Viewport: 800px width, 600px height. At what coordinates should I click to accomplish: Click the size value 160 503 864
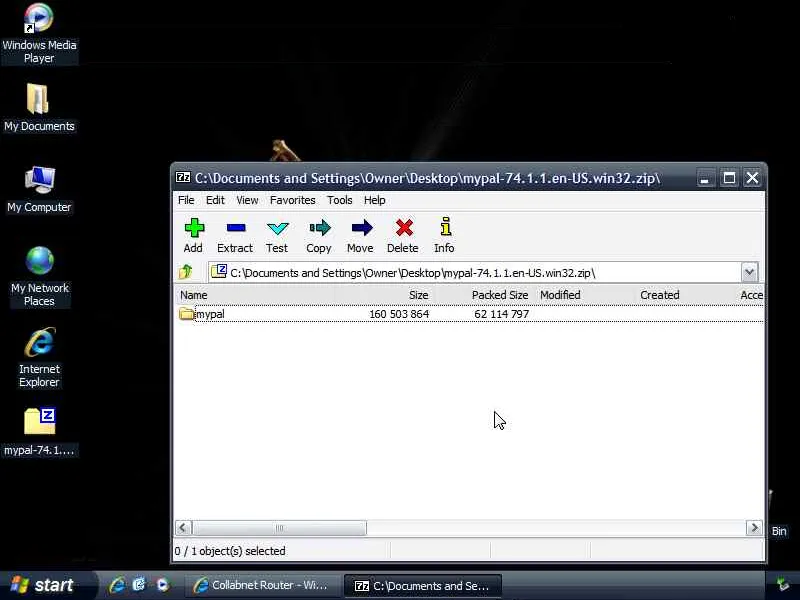click(399, 314)
